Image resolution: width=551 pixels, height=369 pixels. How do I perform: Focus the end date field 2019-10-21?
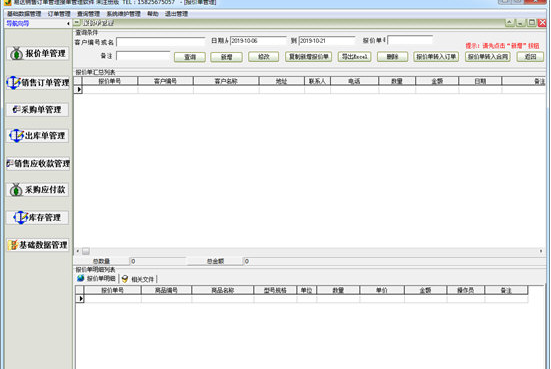(x=327, y=41)
